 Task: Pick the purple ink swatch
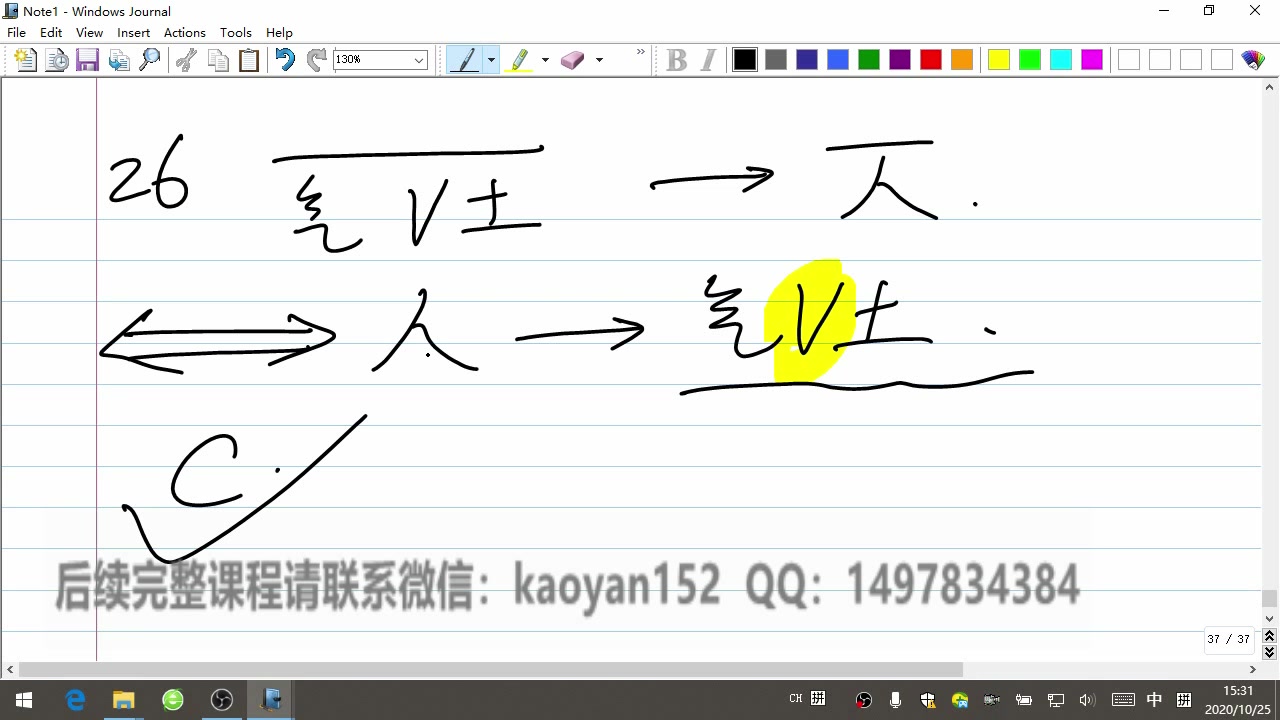point(900,60)
